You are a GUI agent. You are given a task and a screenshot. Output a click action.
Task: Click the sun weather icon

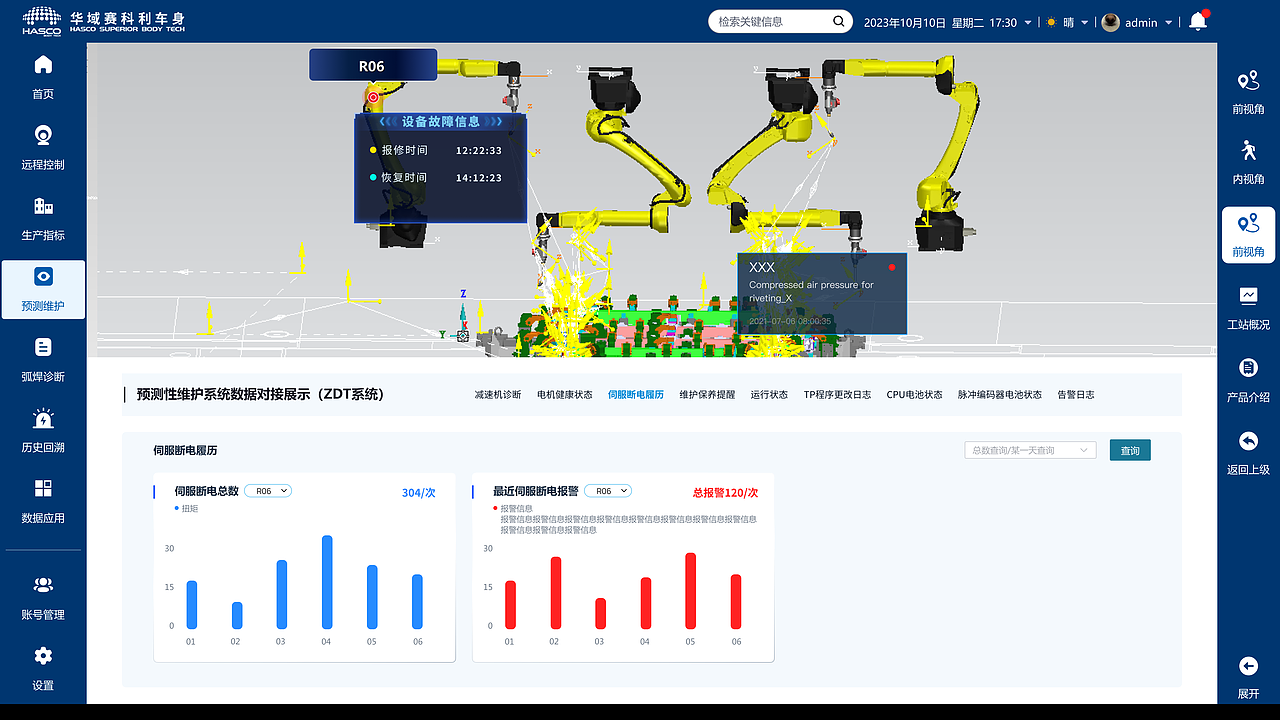coord(1051,22)
